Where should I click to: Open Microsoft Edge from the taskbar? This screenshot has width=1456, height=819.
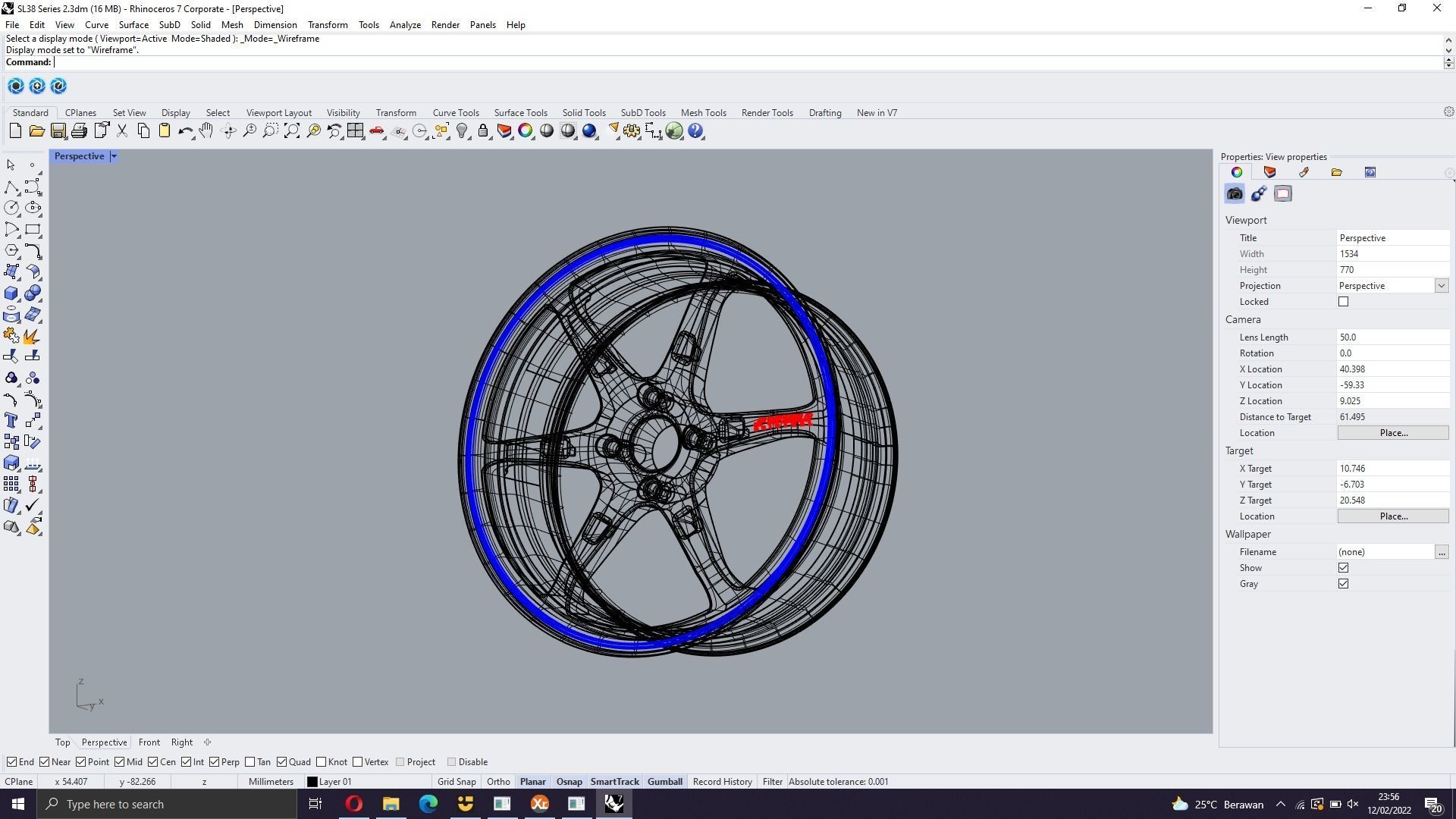tap(428, 804)
